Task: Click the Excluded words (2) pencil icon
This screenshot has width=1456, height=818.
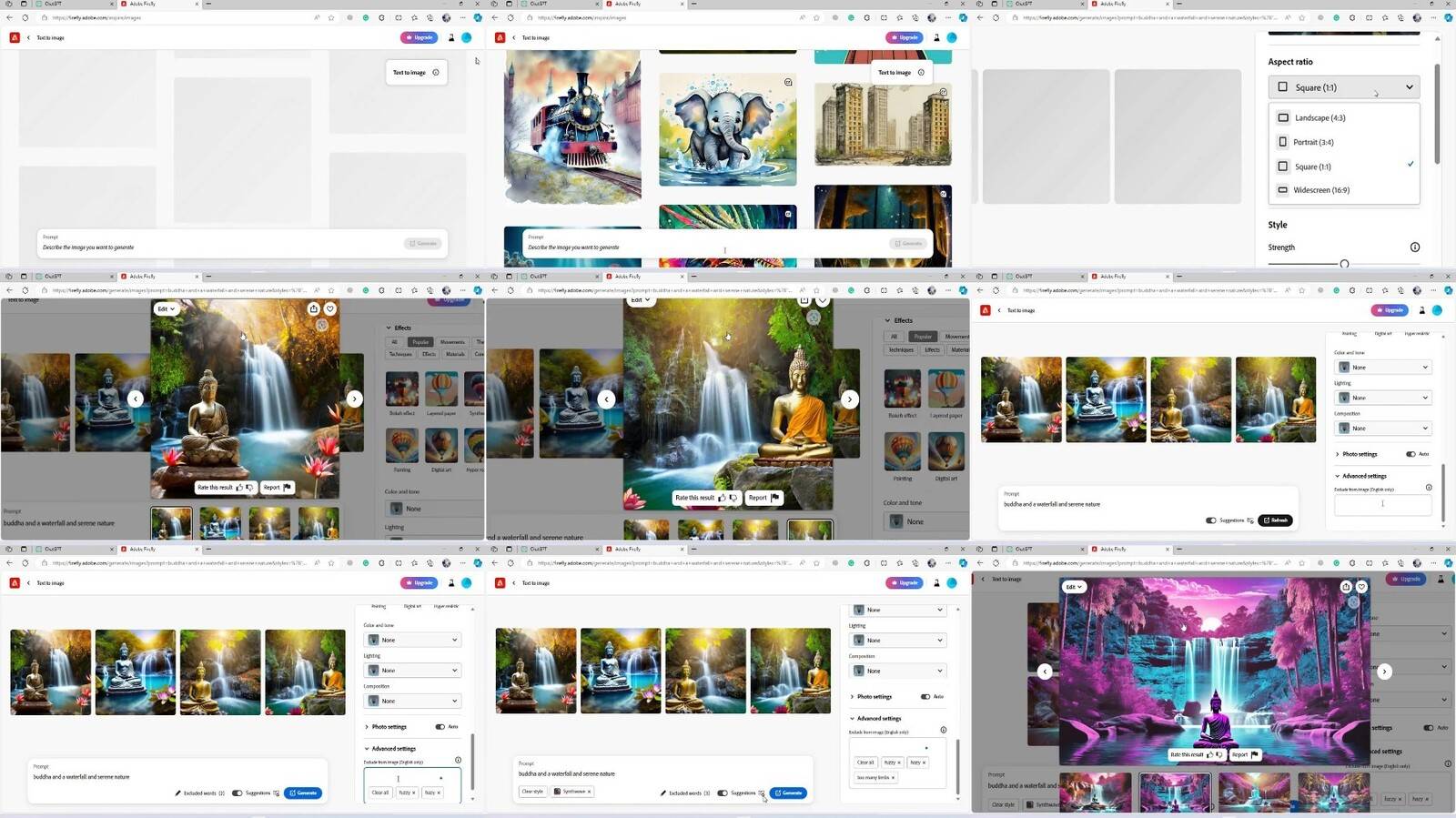Action: pos(178,793)
